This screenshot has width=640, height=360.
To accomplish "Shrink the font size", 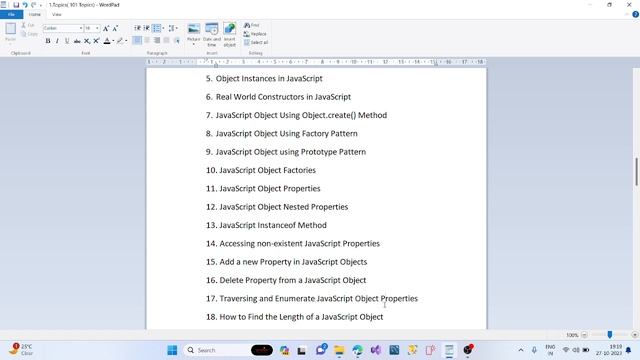I will (115, 28).
